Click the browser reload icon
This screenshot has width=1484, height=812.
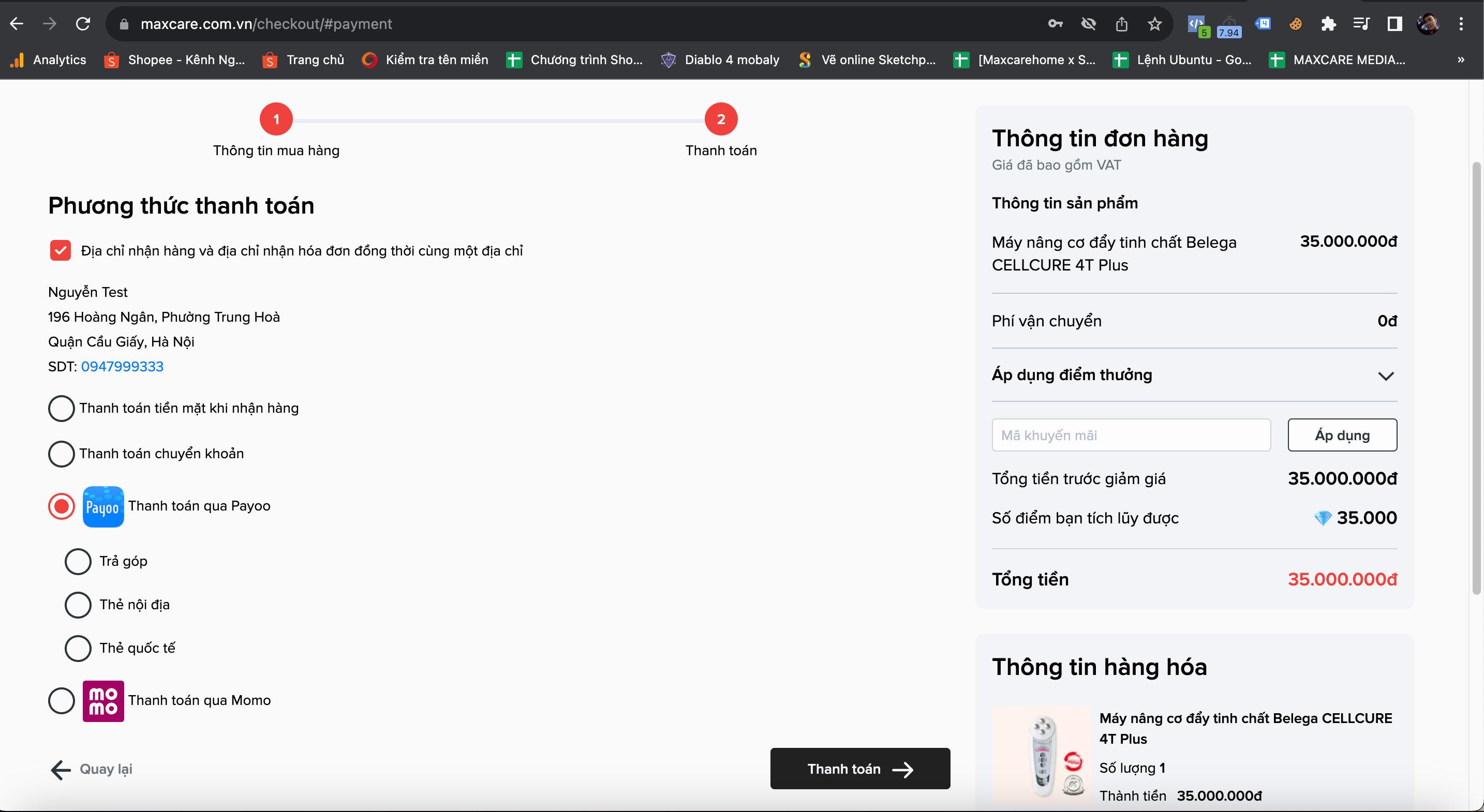point(83,24)
